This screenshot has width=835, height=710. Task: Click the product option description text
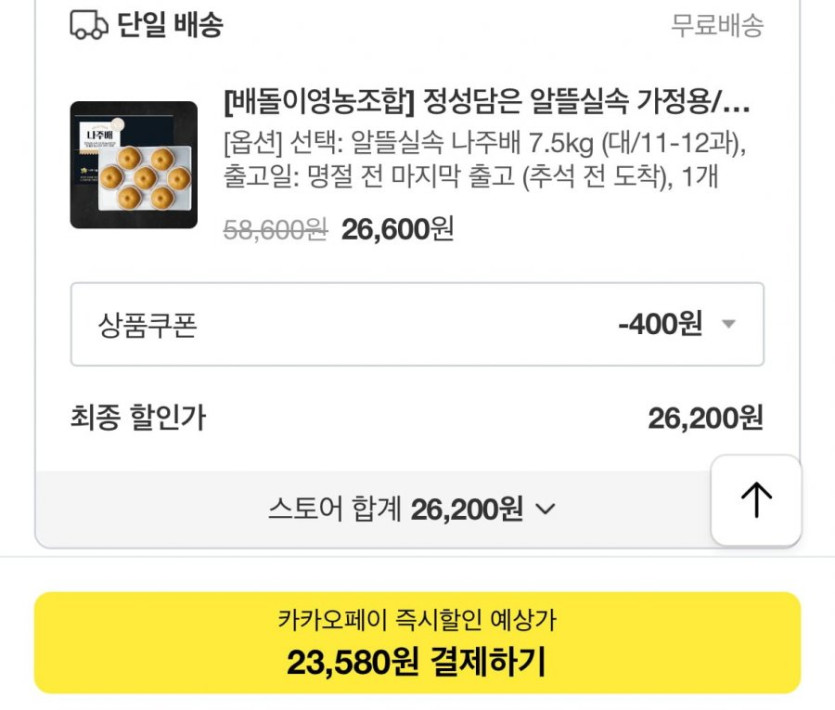(x=485, y=159)
